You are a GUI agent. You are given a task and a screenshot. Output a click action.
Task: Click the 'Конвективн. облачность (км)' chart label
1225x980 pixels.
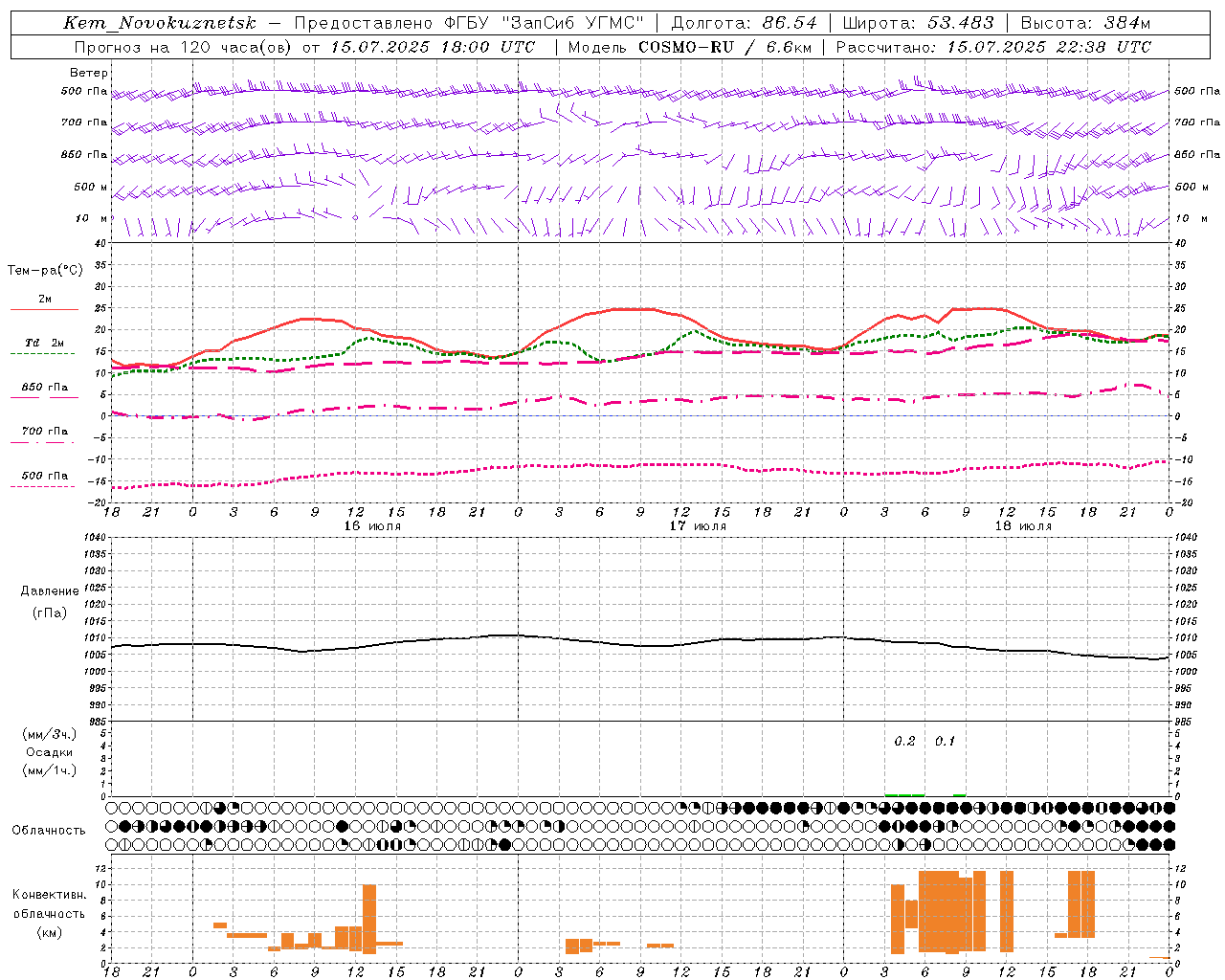[x=49, y=913]
